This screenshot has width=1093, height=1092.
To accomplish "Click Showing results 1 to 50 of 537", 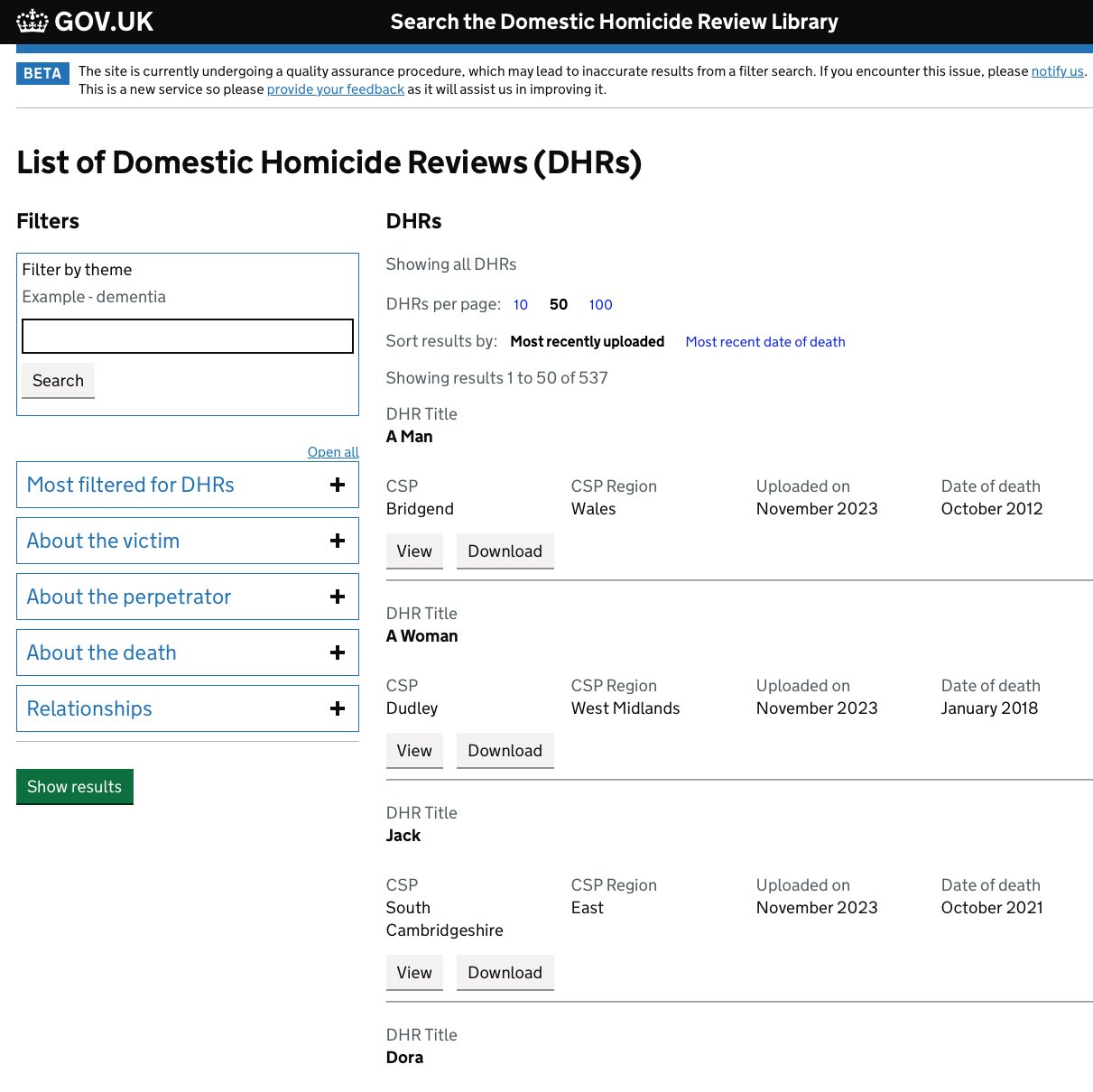I will click(x=497, y=378).
